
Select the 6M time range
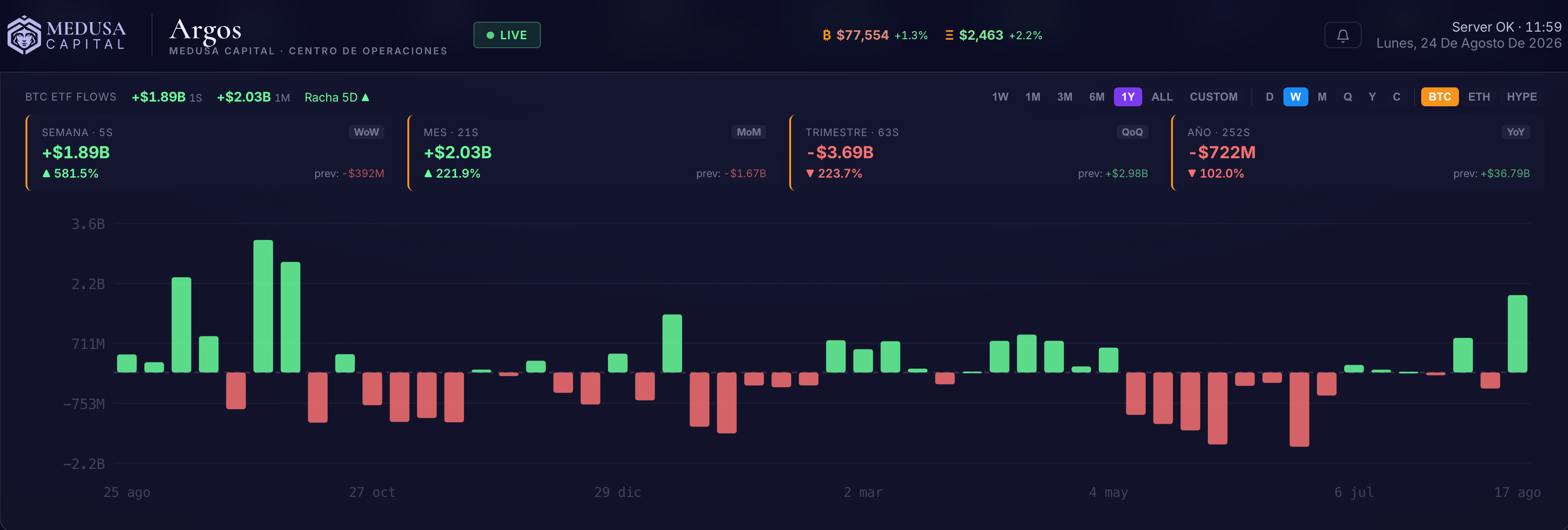point(1096,97)
